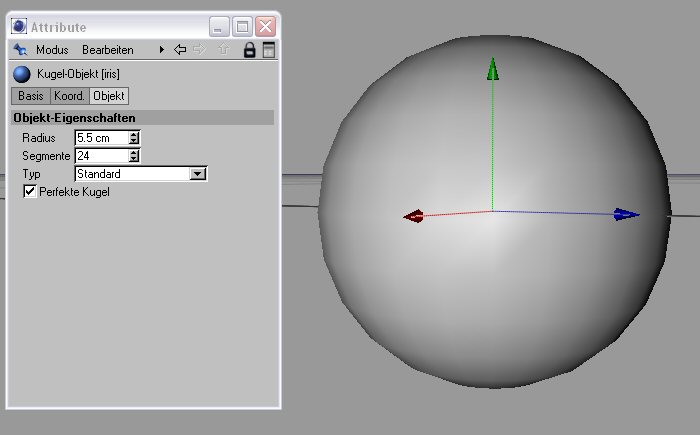Click the blue sphere Kugel-Objekt icon
700x435 pixels.
21,74
